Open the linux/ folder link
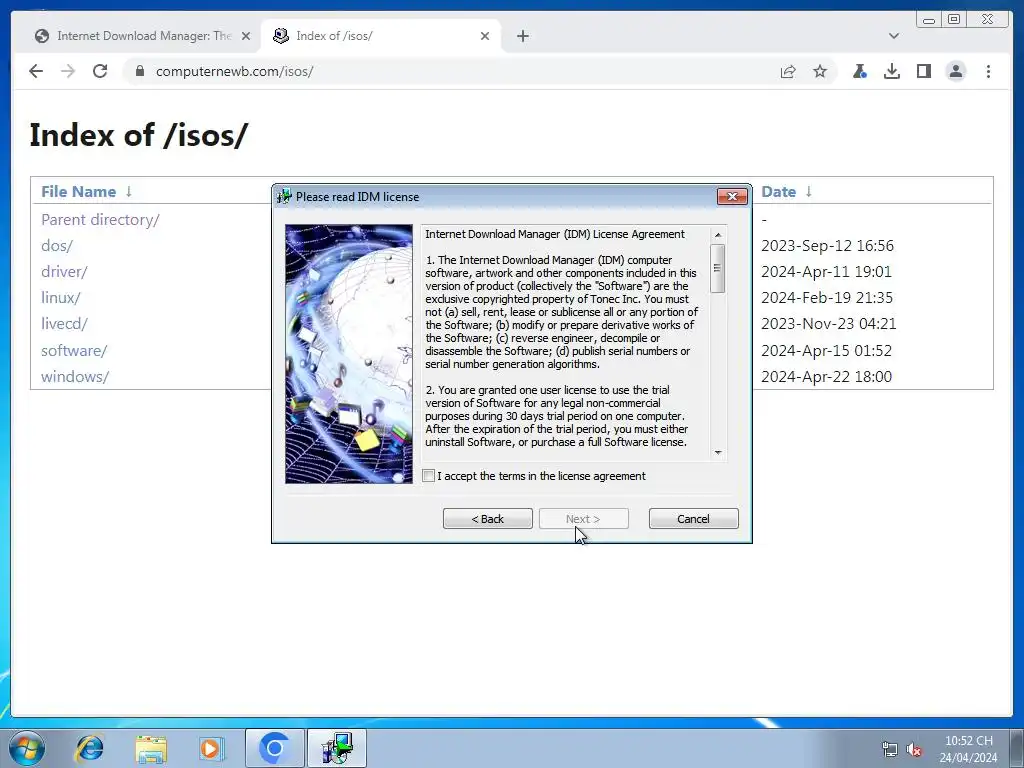The image size is (1024, 768). [61, 298]
